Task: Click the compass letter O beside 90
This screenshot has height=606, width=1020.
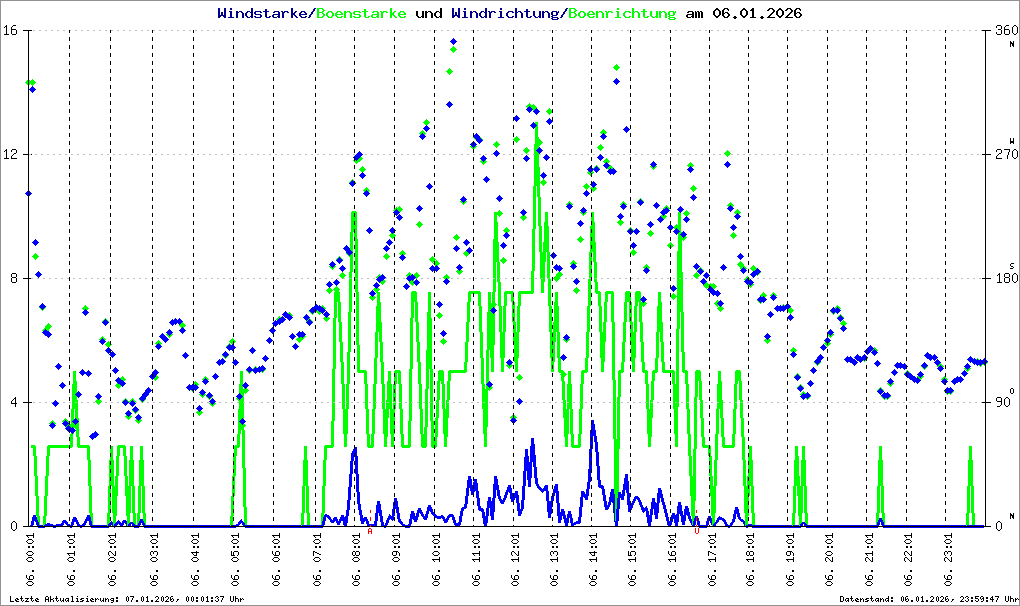Action: [1012, 391]
